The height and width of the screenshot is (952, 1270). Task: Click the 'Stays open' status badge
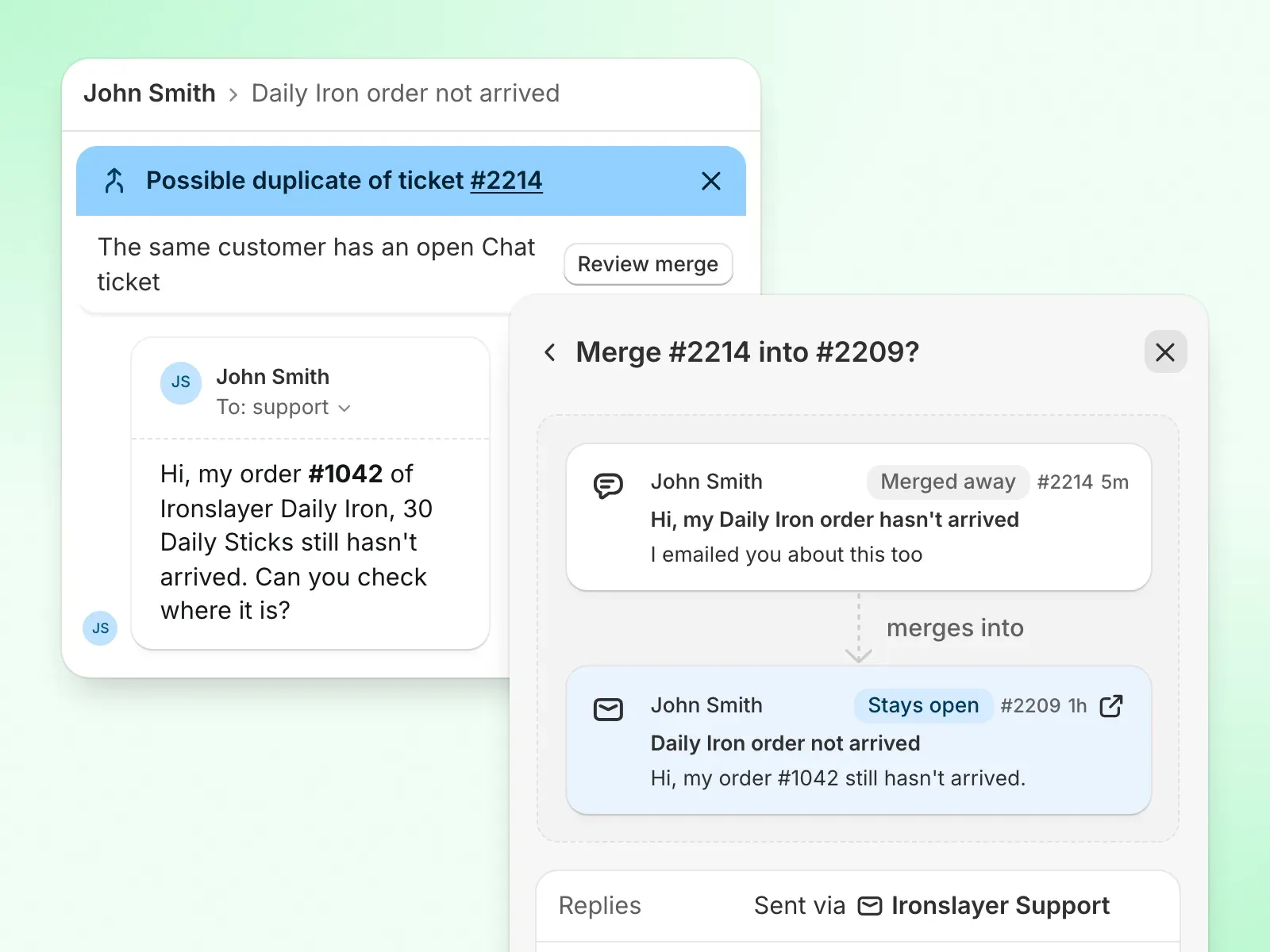pos(923,705)
